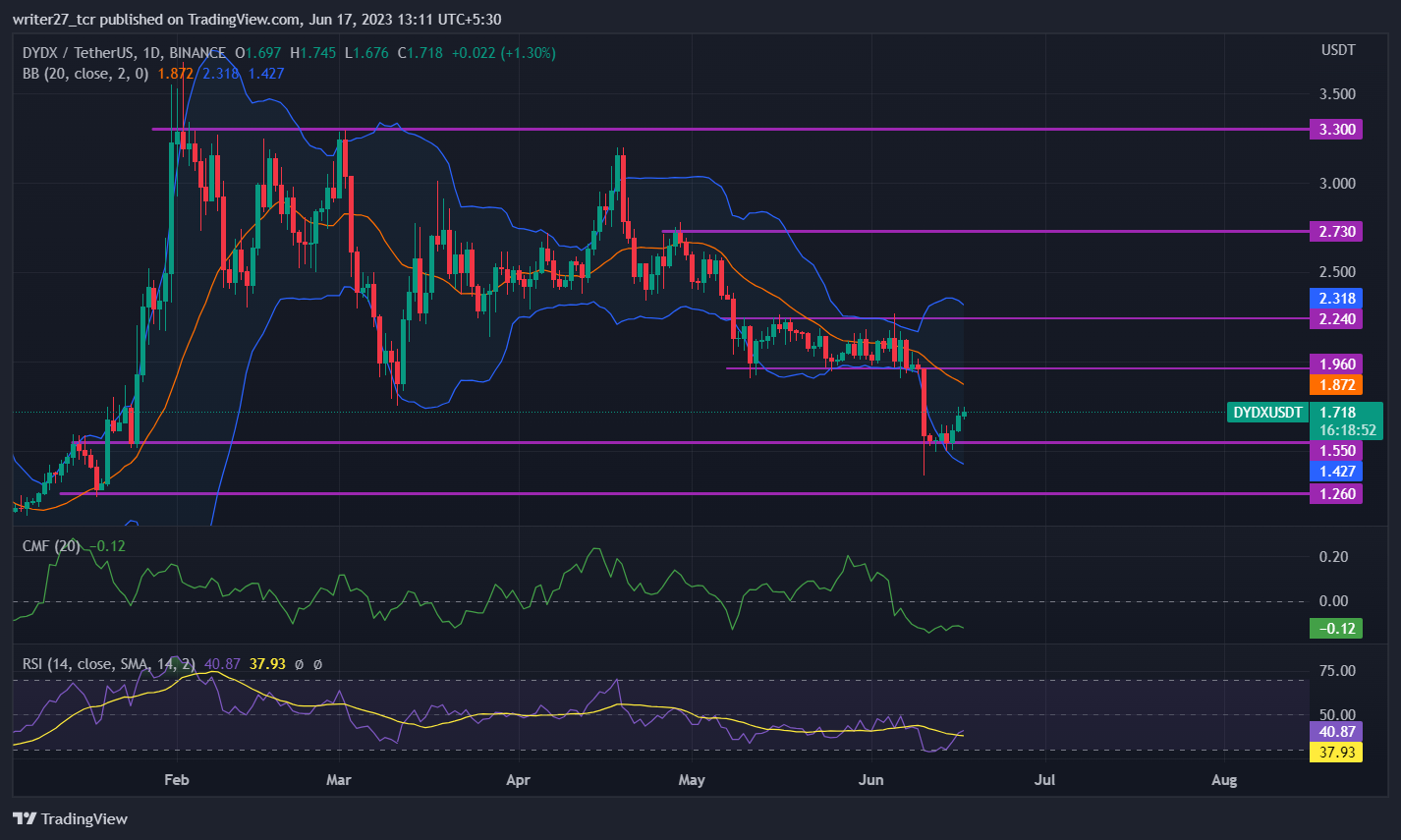Screen dimensions: 1401x840
Task: Click the RSI 37.93 yellow value tag
Action: (1336, 753)
